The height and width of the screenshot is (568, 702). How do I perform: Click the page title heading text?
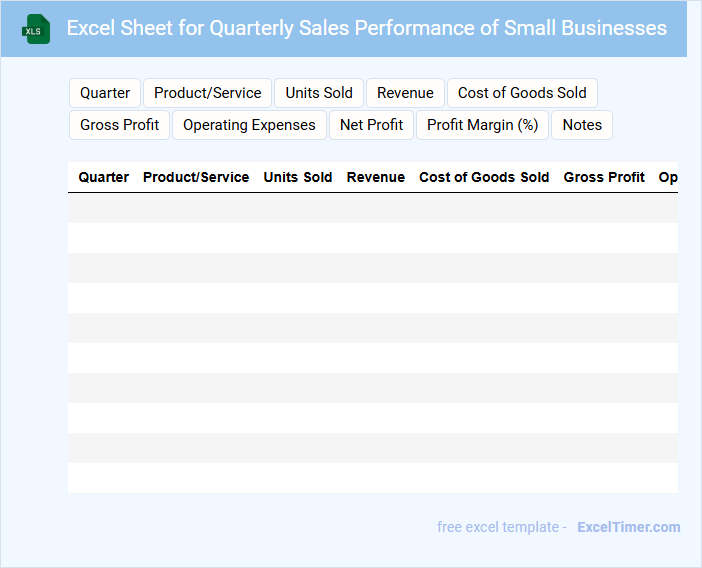366,28
